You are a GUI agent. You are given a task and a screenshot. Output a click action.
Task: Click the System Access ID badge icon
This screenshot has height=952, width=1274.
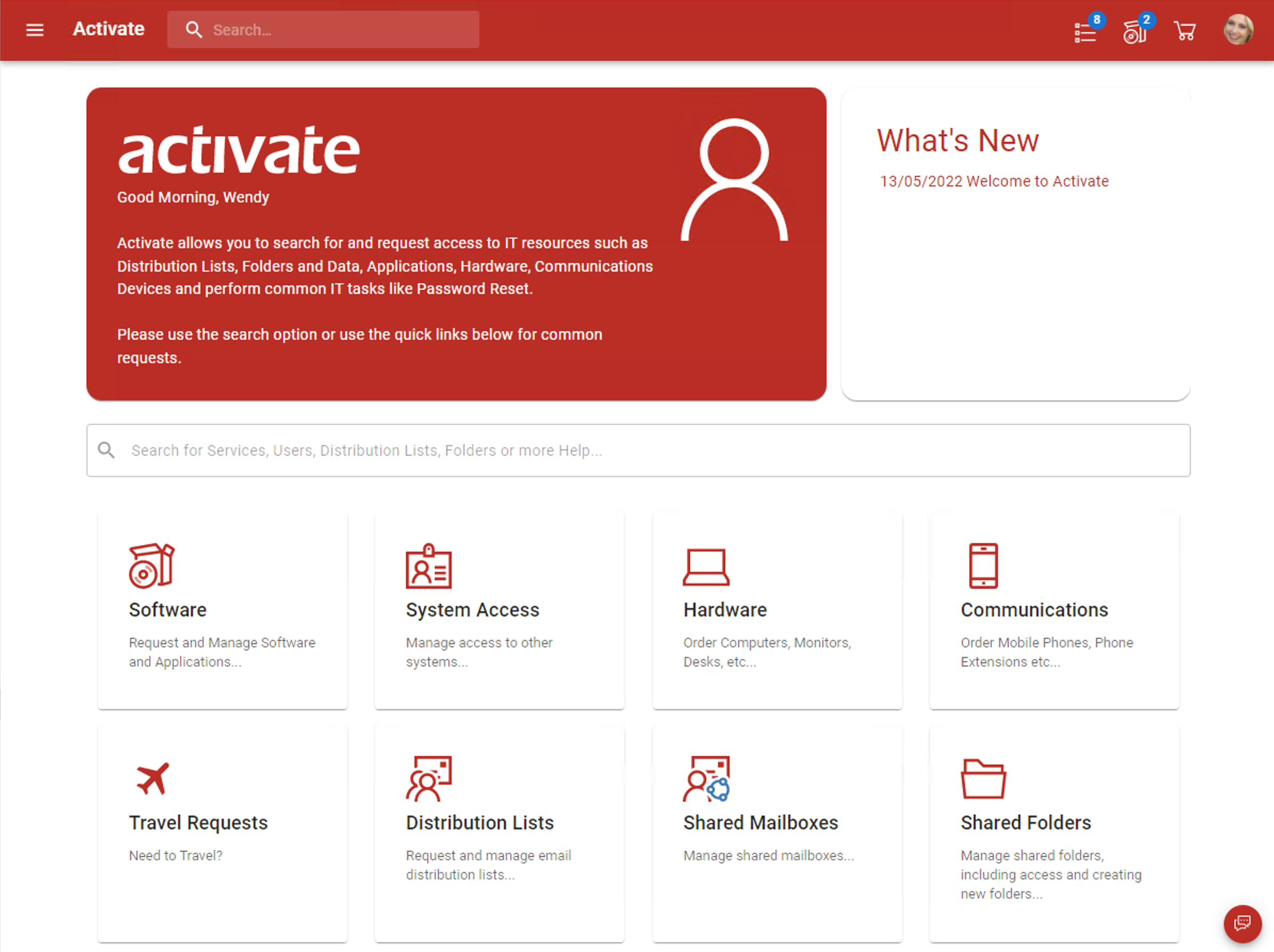[429, 565]
